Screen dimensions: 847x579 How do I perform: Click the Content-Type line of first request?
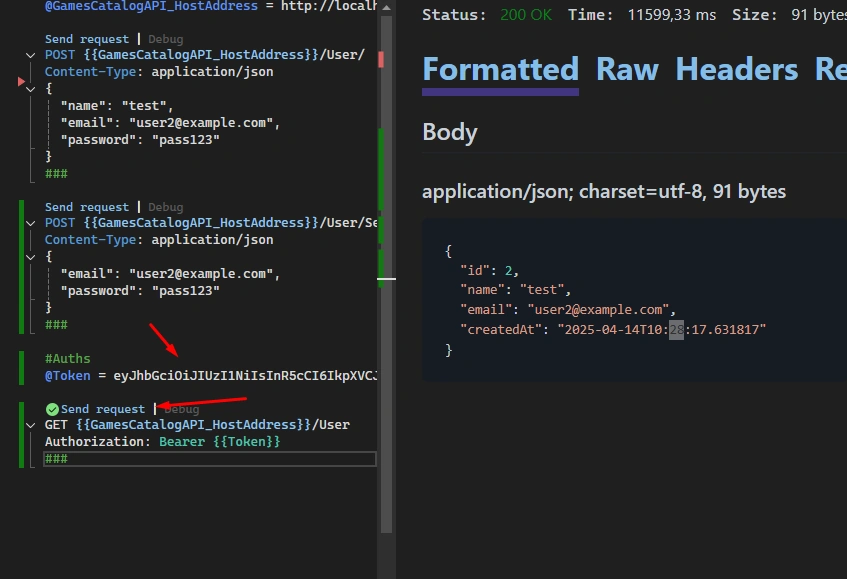[159, 72]
